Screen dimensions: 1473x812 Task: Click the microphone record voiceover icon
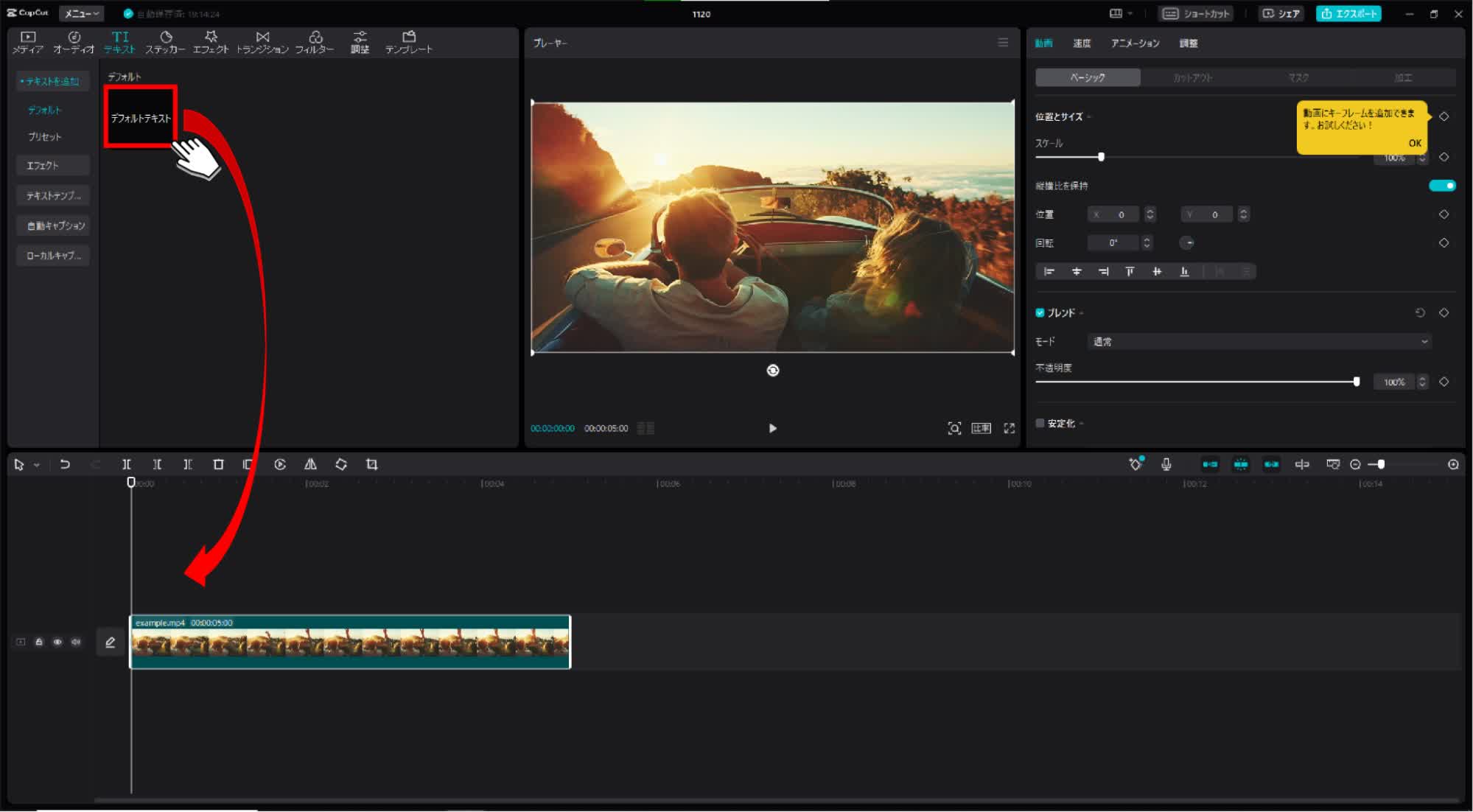pyautogui.click(x=1166, y=464)
